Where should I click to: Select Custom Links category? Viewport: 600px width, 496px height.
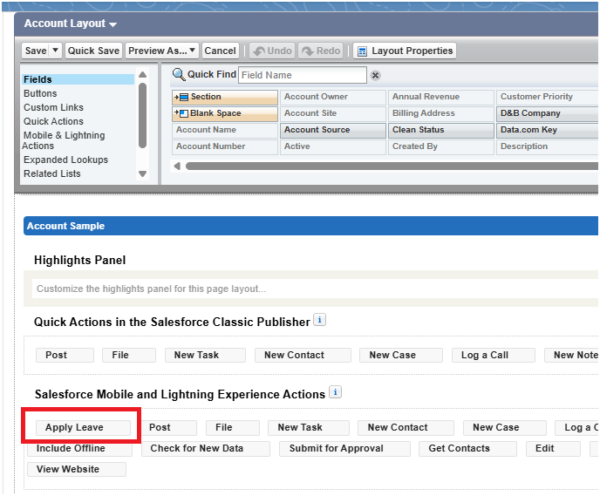click(53, 107)
